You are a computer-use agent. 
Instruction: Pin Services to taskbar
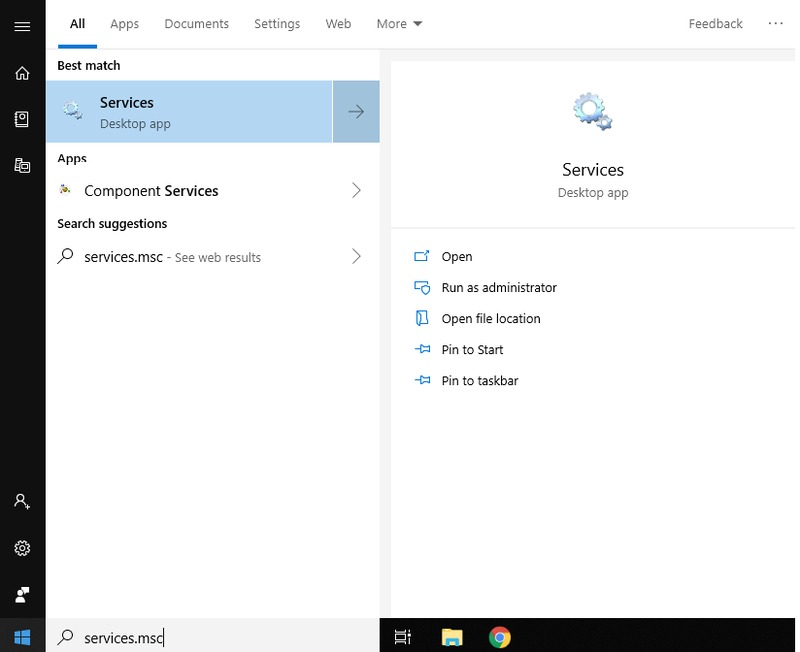click(x=479, y=381)
